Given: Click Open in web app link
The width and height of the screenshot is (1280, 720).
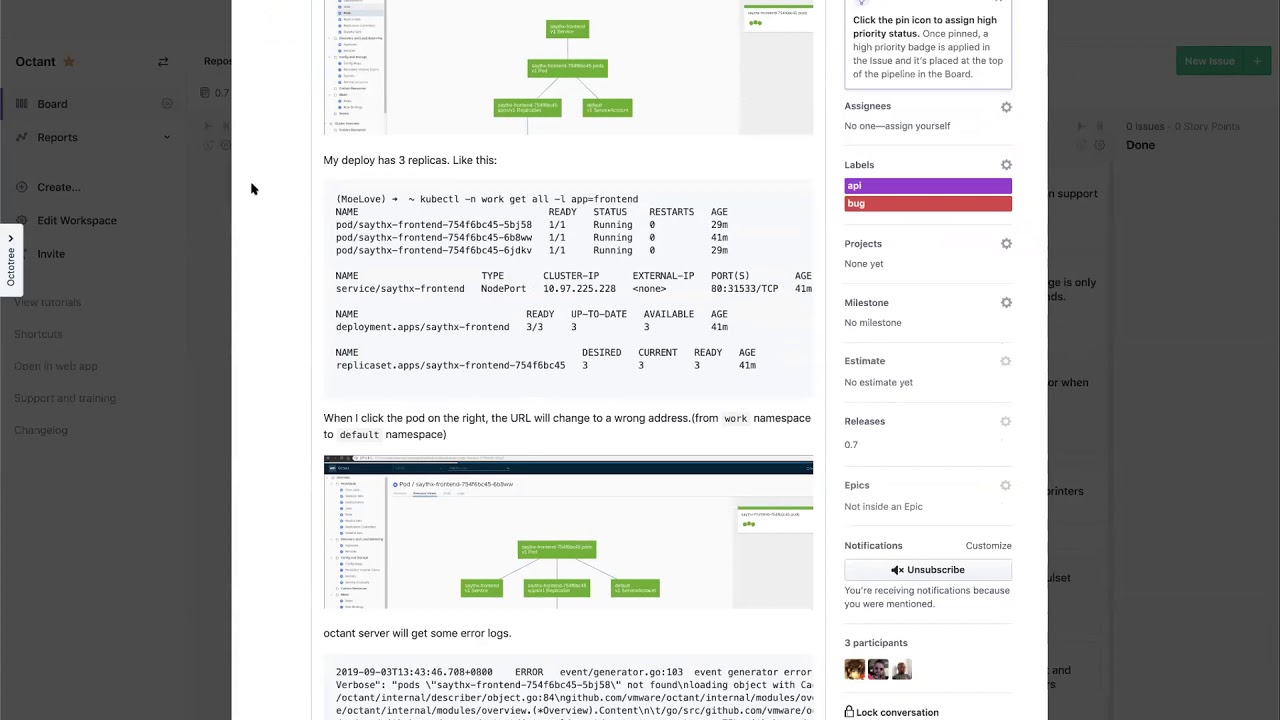Looking at the screenshot, I should (56, 366).
